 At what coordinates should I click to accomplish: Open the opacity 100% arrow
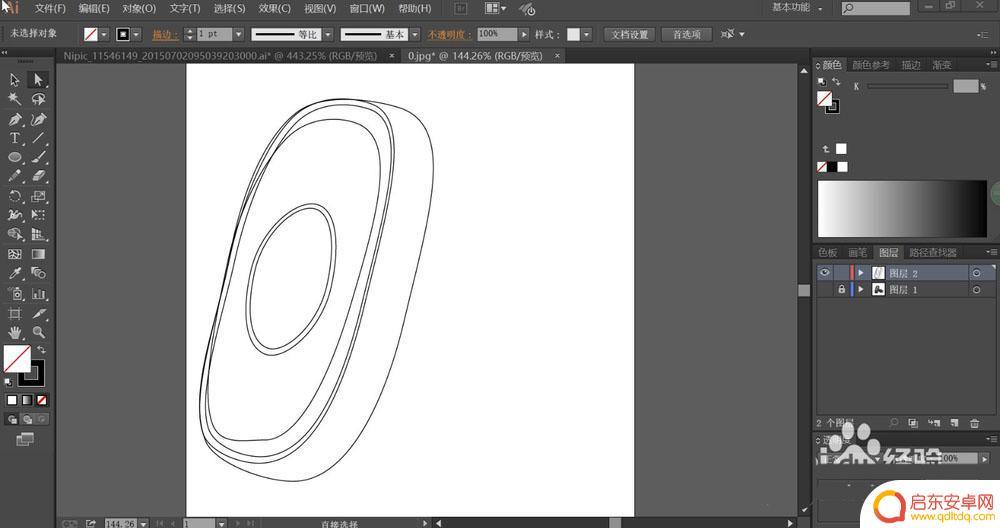tap(524, 34)
